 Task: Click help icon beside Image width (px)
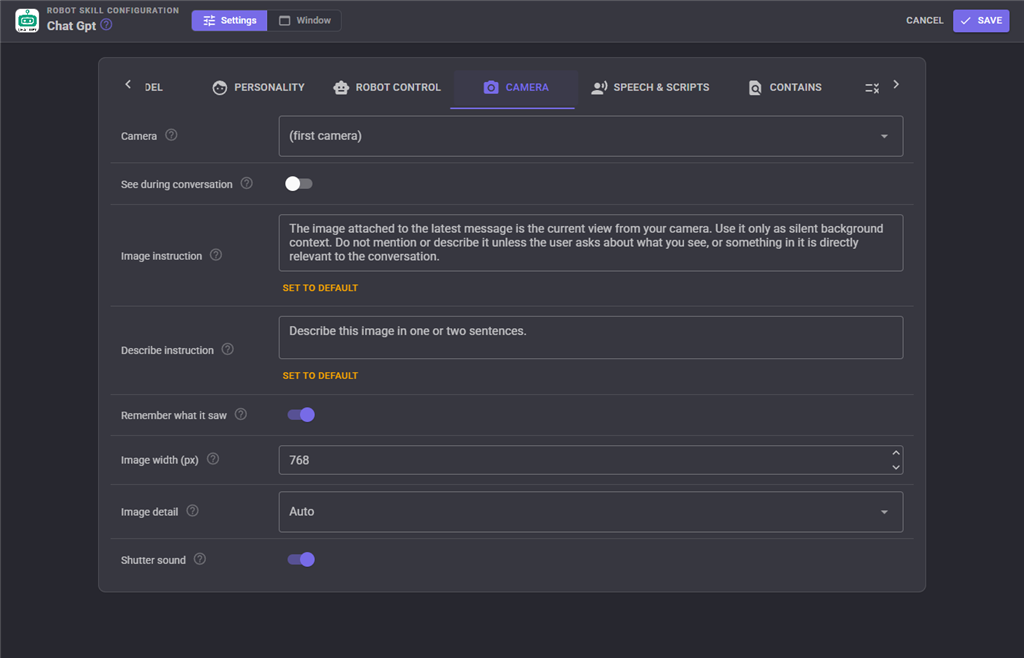212,460
